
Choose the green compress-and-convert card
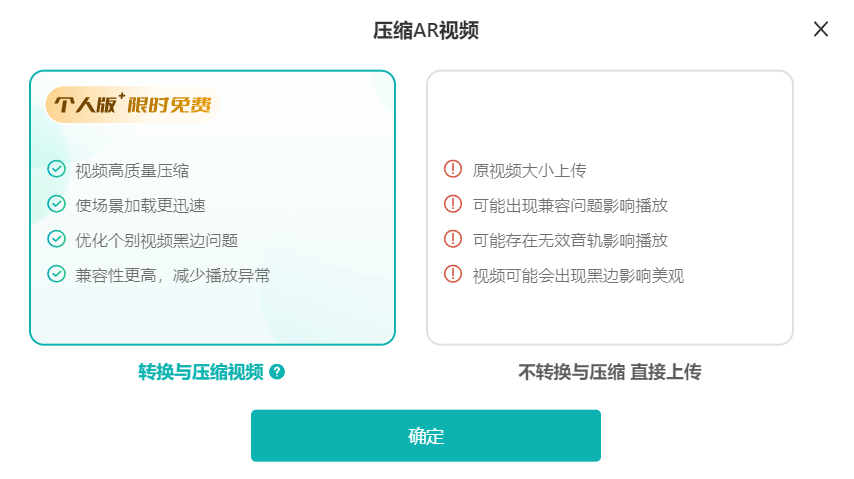(x=212, y=208)
